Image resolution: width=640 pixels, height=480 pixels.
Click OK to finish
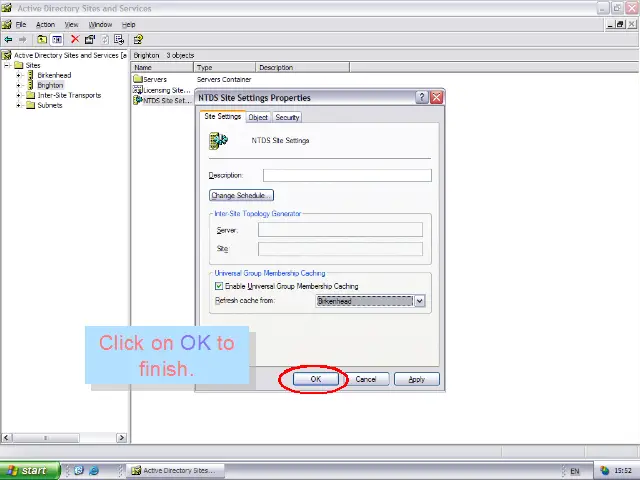coord(316,379)
